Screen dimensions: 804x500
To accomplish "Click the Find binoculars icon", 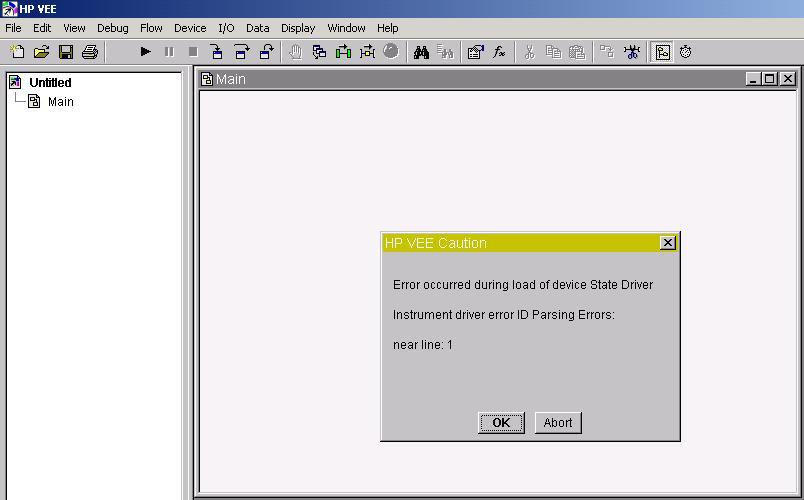I will coord(421,52).
